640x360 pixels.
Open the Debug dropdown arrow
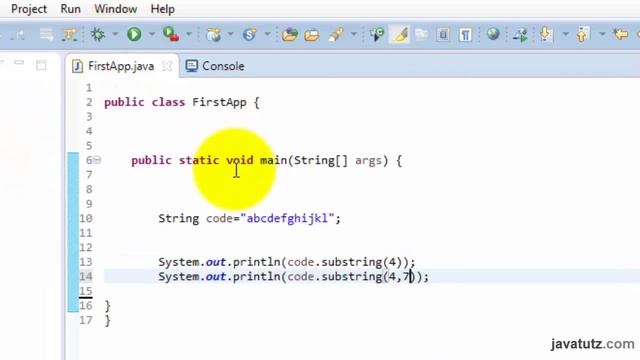pos(115,34)
